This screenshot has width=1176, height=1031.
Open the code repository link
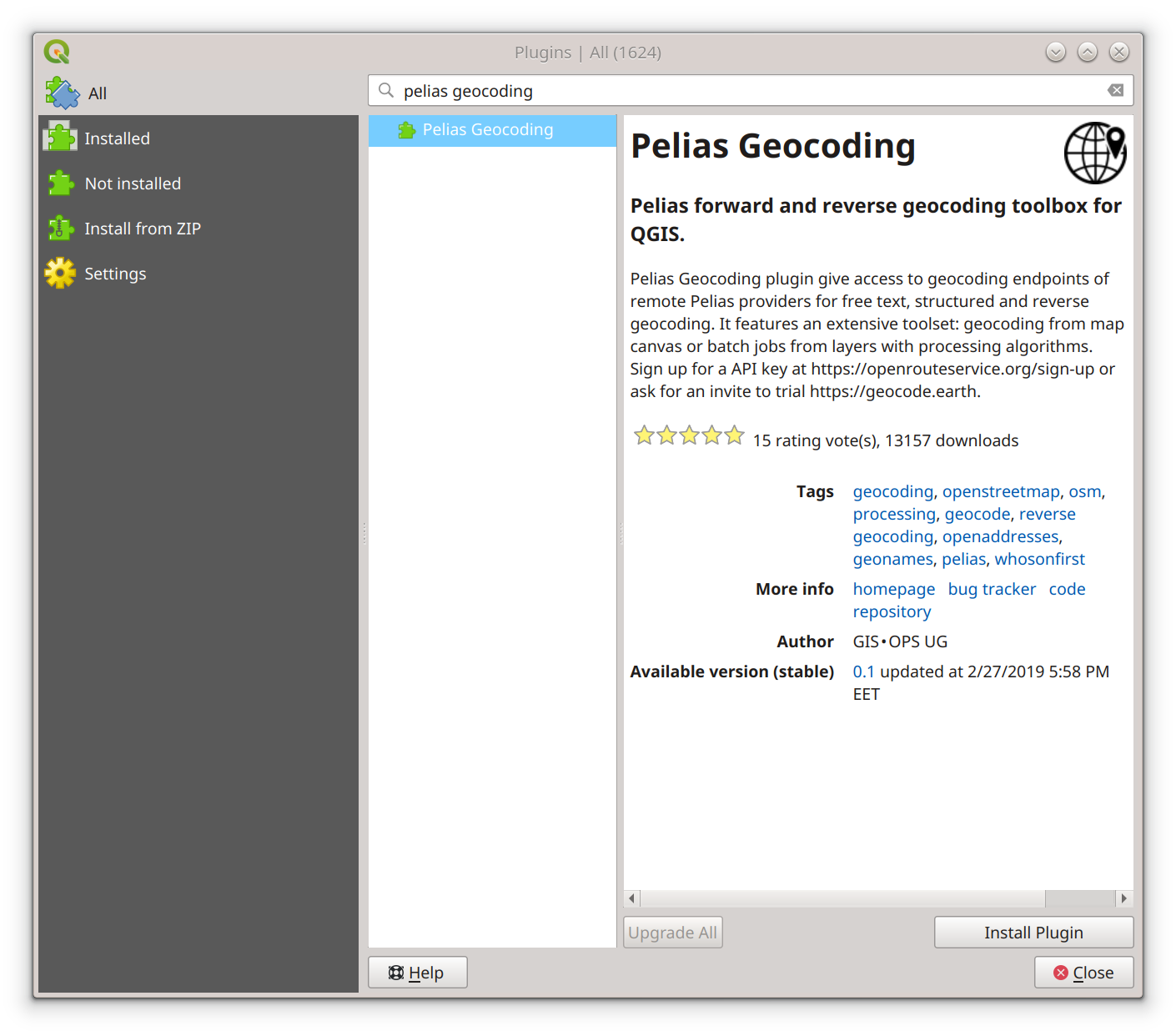tap(1067, 589)
